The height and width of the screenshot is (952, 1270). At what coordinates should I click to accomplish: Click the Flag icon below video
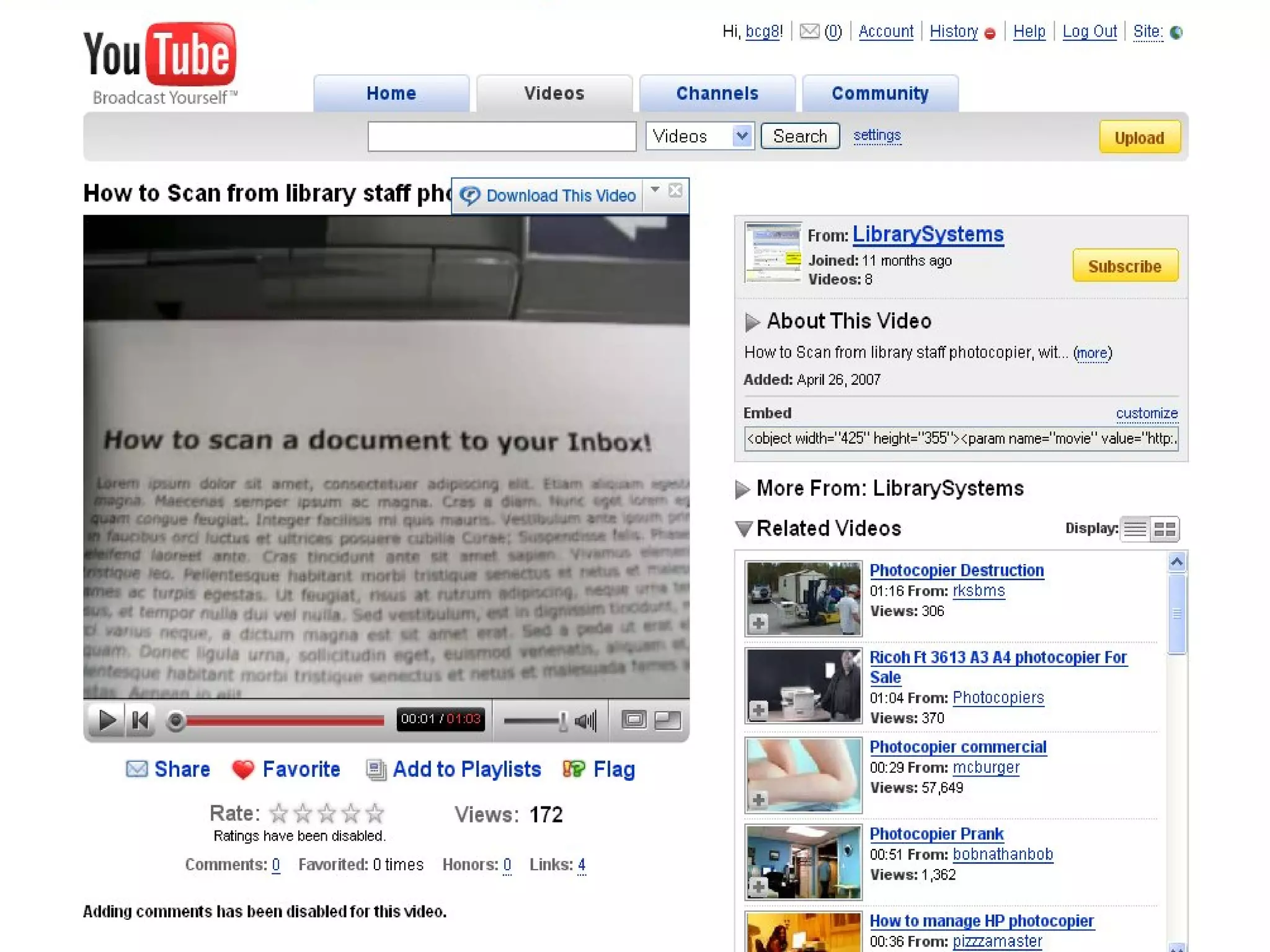point(574,769)
